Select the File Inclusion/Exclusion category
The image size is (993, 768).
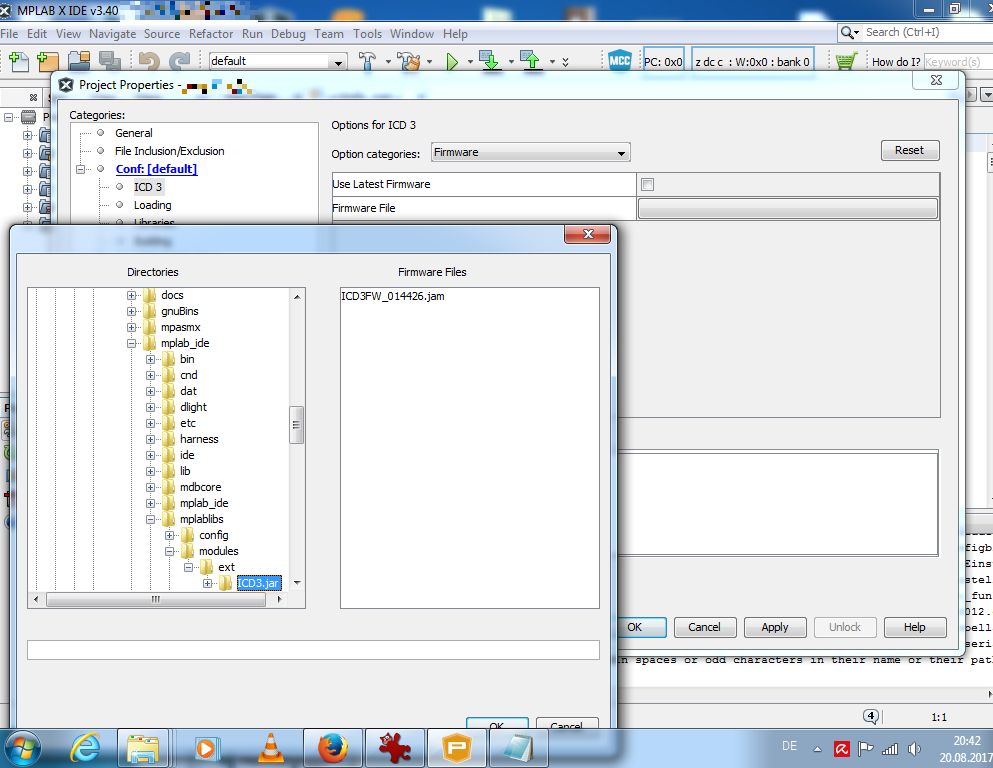tap(170, 151)
